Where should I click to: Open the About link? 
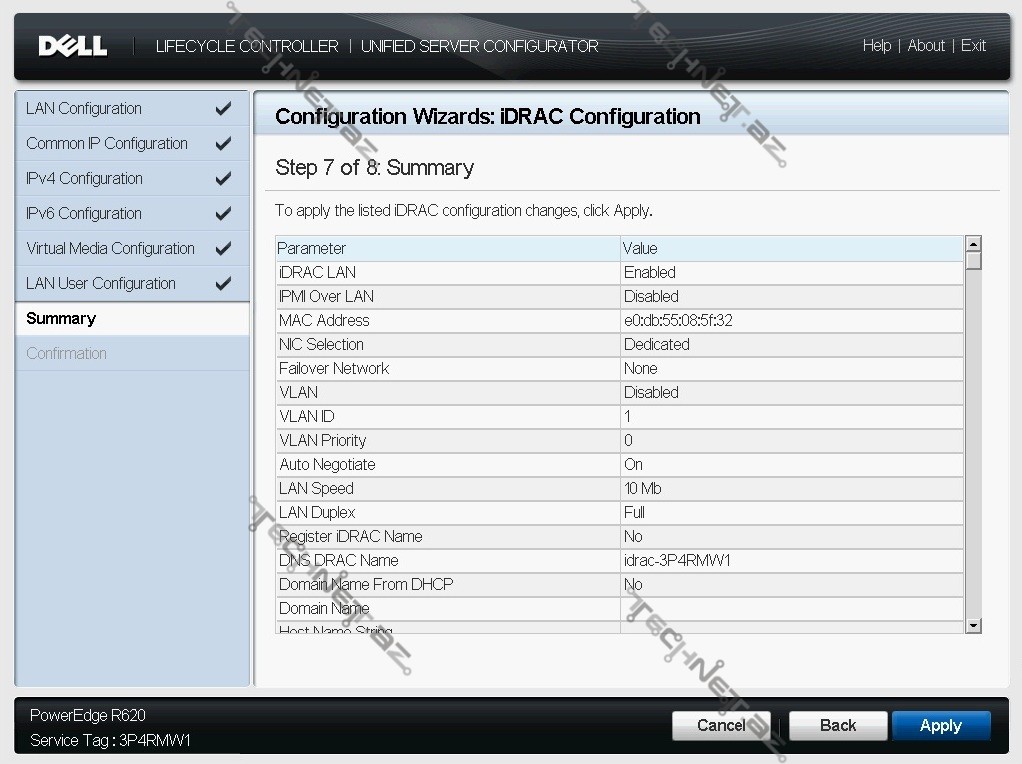(926, 46)
